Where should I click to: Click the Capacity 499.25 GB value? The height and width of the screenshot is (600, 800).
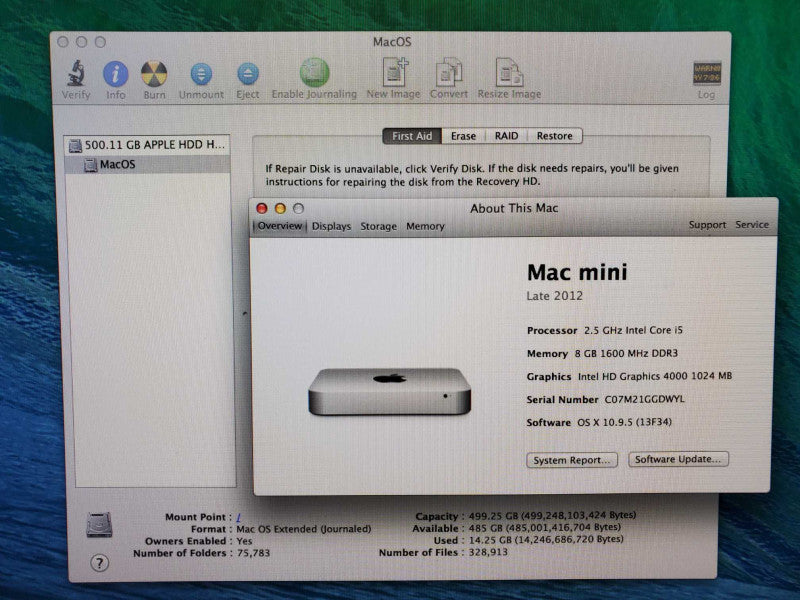click(553, 515)
